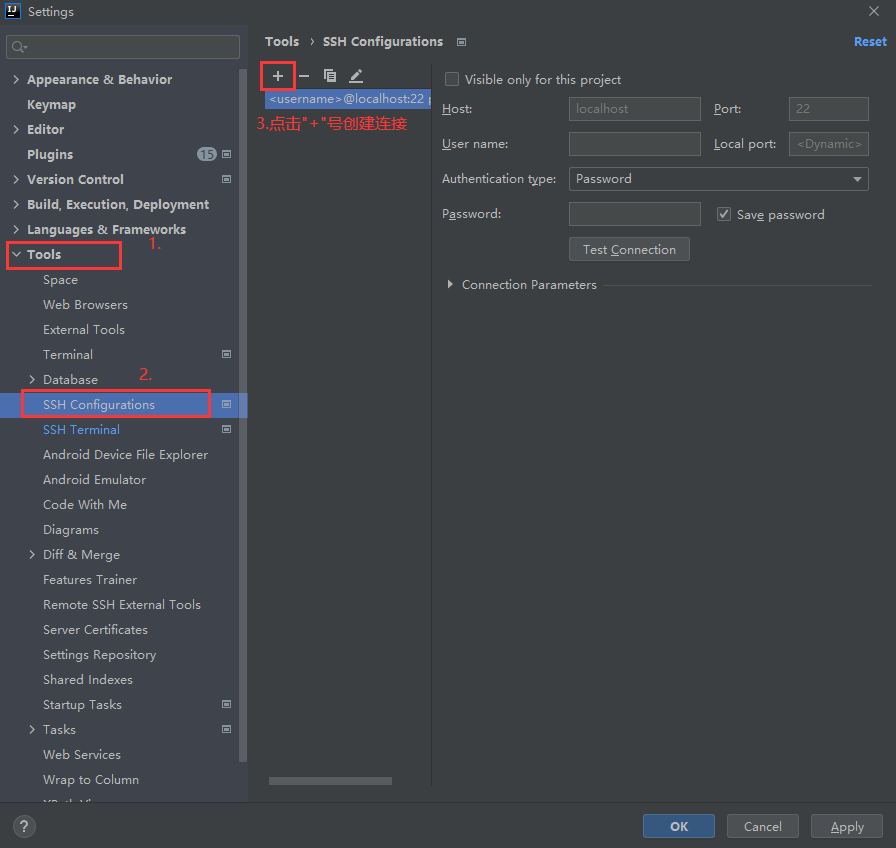Click the User name input field
This screenshot has height=848, width=896.
point(635,144)
